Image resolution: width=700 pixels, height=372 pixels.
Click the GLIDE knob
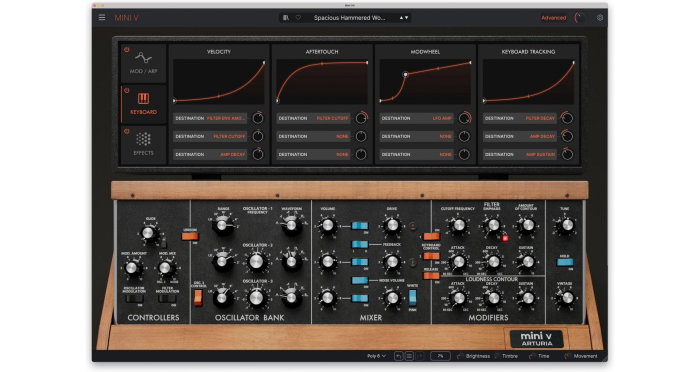[149, 233]
